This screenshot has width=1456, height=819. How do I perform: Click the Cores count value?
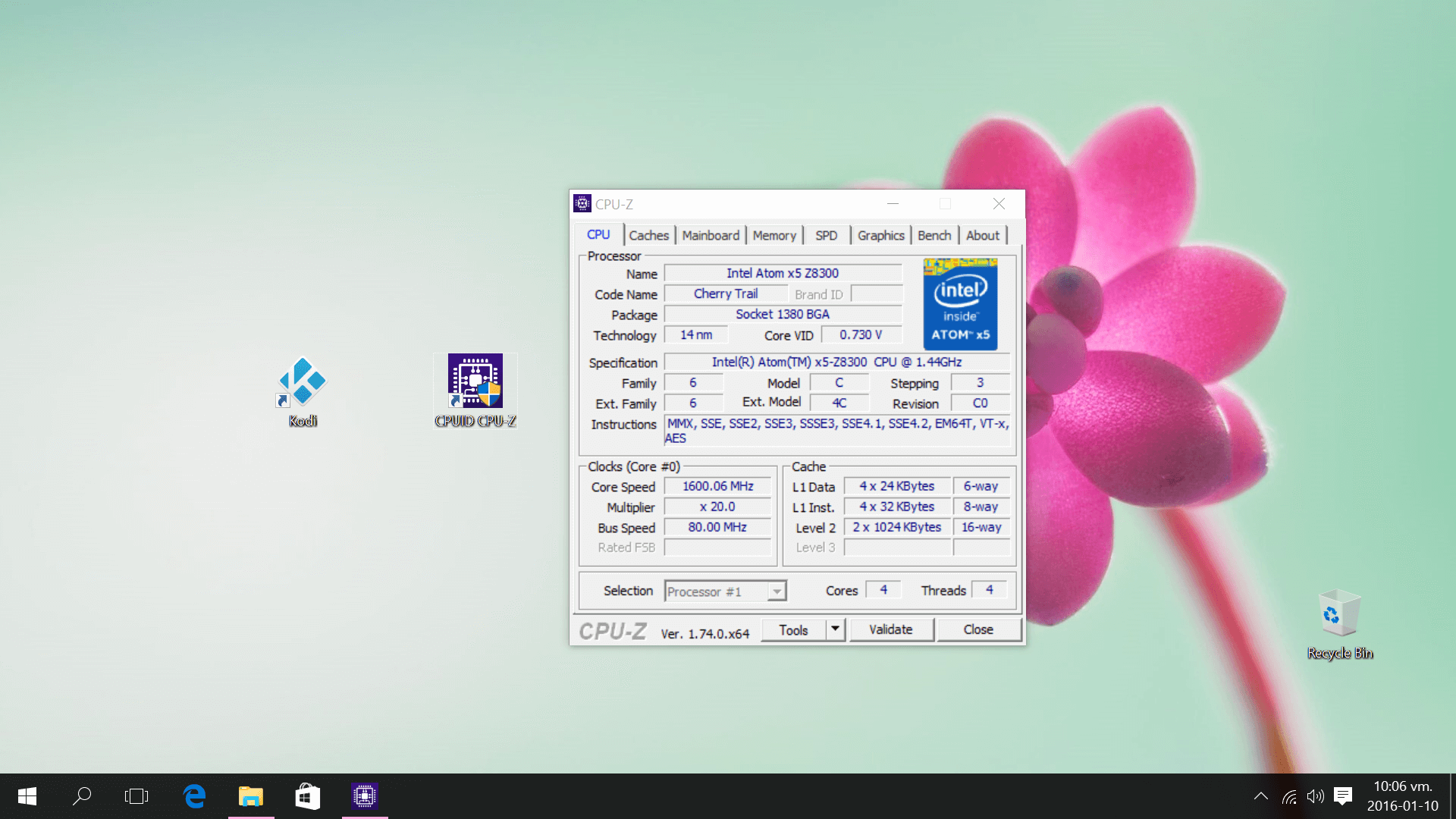point(883,589)
